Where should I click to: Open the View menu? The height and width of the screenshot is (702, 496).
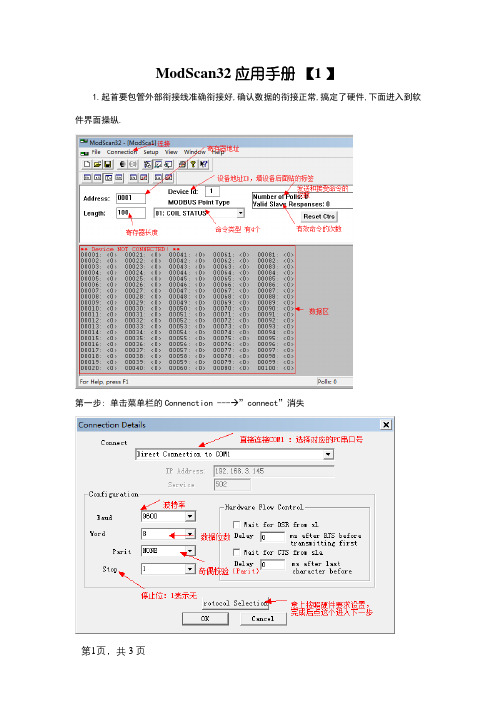coord(171,152)
